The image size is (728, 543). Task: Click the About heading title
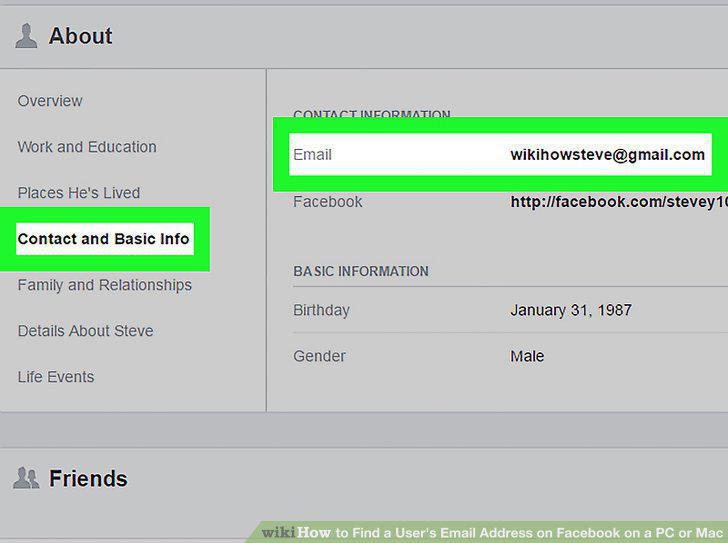(80, 36)
